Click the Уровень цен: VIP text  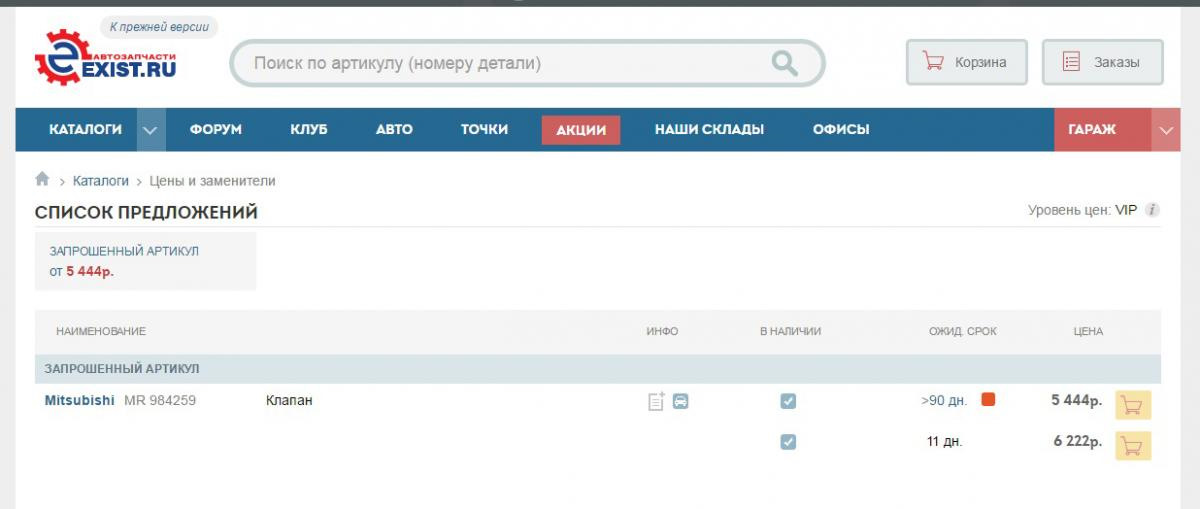point(1082,210)
